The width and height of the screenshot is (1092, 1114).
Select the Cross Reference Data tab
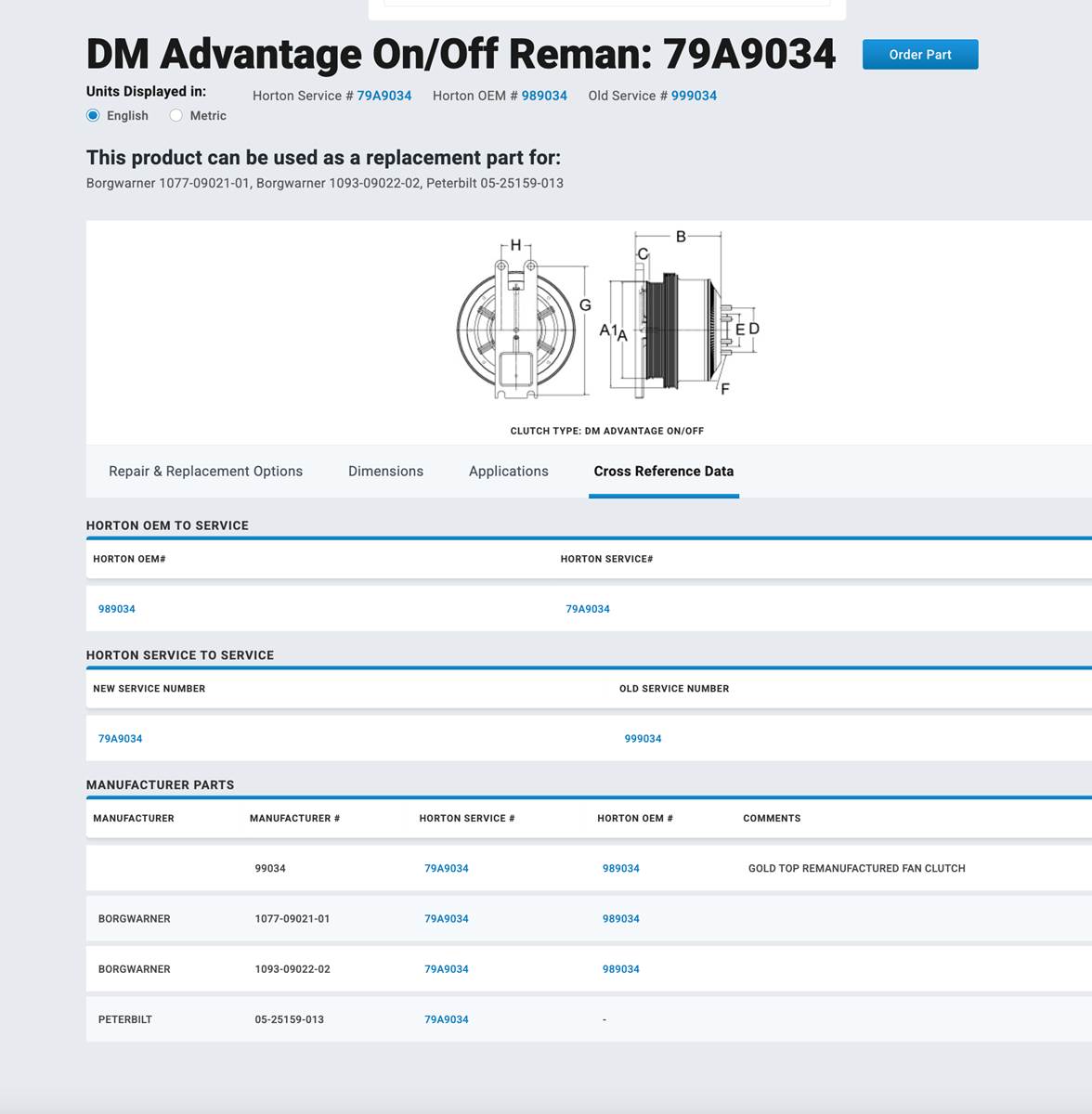(663, 472)
